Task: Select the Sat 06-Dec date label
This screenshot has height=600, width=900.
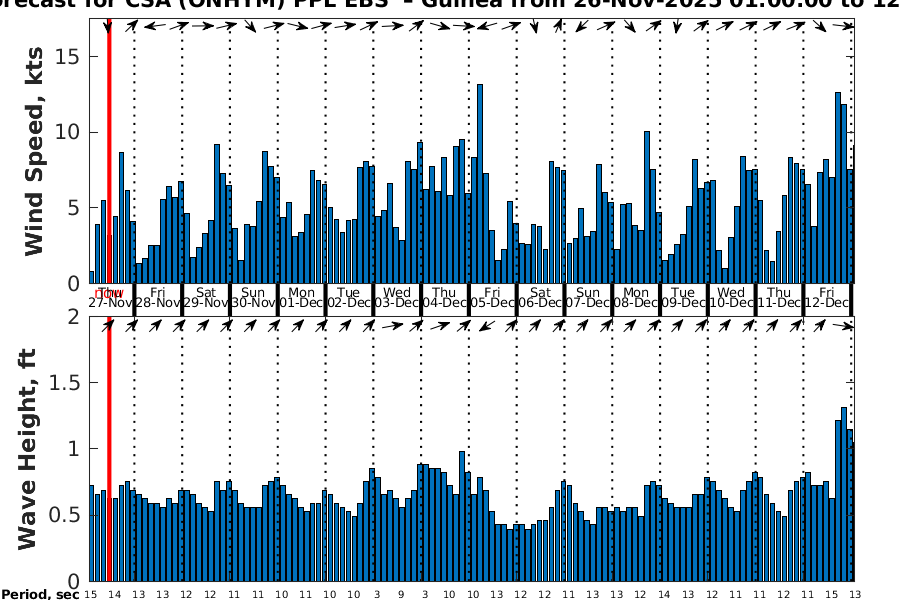Action: [540, 298]
